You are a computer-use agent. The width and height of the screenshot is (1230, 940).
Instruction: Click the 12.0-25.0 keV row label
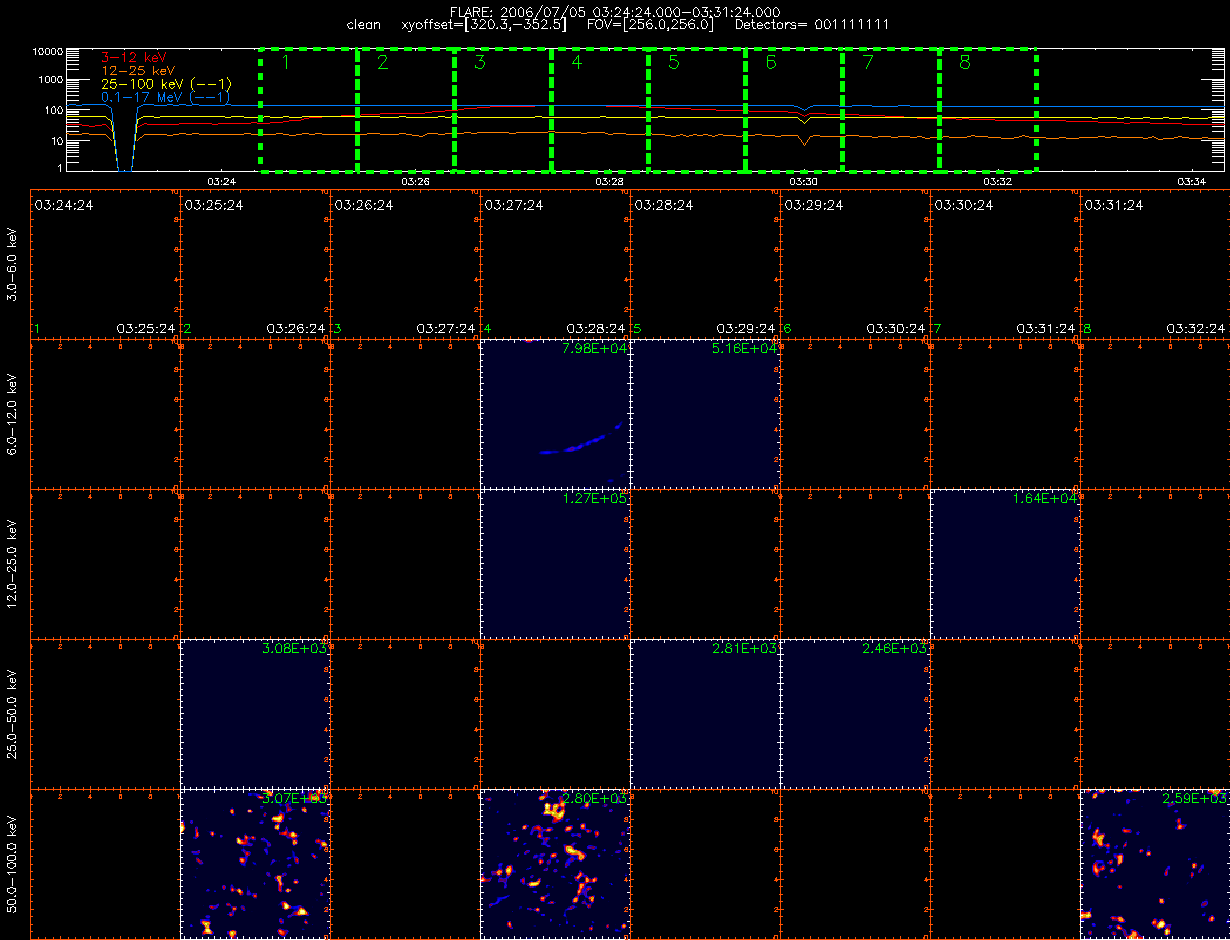pos(12,564)
